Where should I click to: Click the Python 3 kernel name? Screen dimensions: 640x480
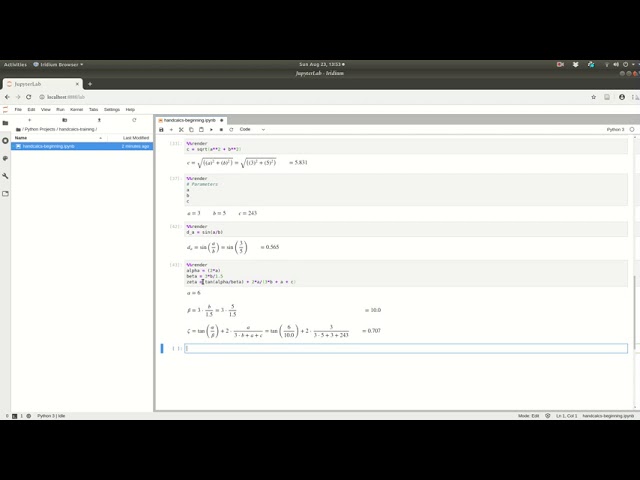tap(616, 129)
